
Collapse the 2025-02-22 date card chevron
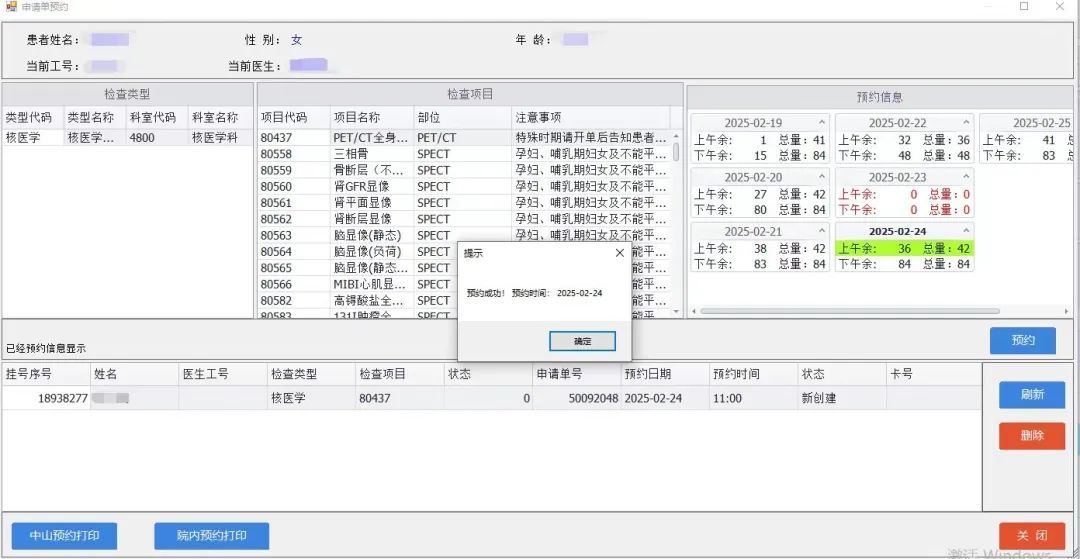click(x=965, y=123)
